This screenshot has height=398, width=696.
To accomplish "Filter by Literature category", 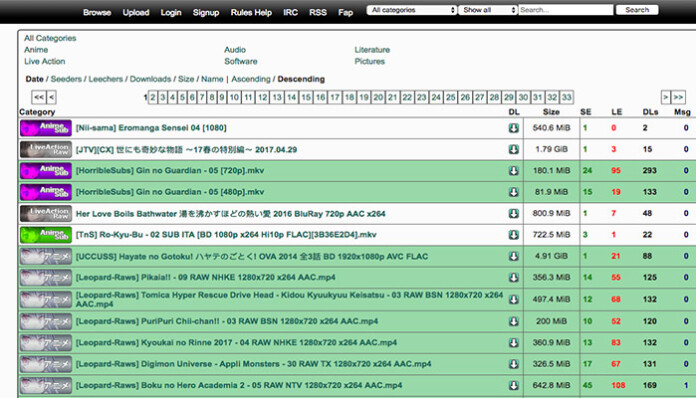I will pos(372,50).
